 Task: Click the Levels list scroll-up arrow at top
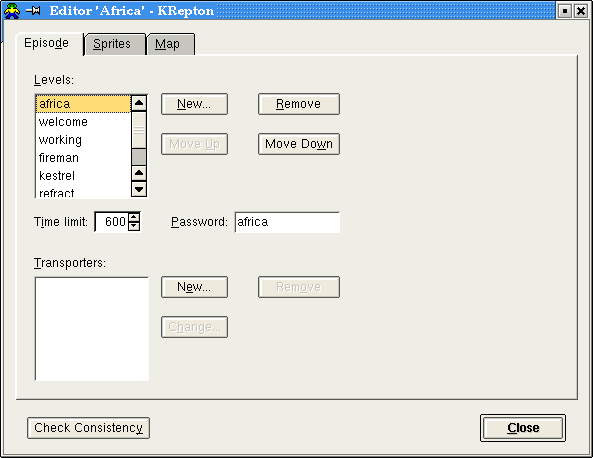(139, 103)
